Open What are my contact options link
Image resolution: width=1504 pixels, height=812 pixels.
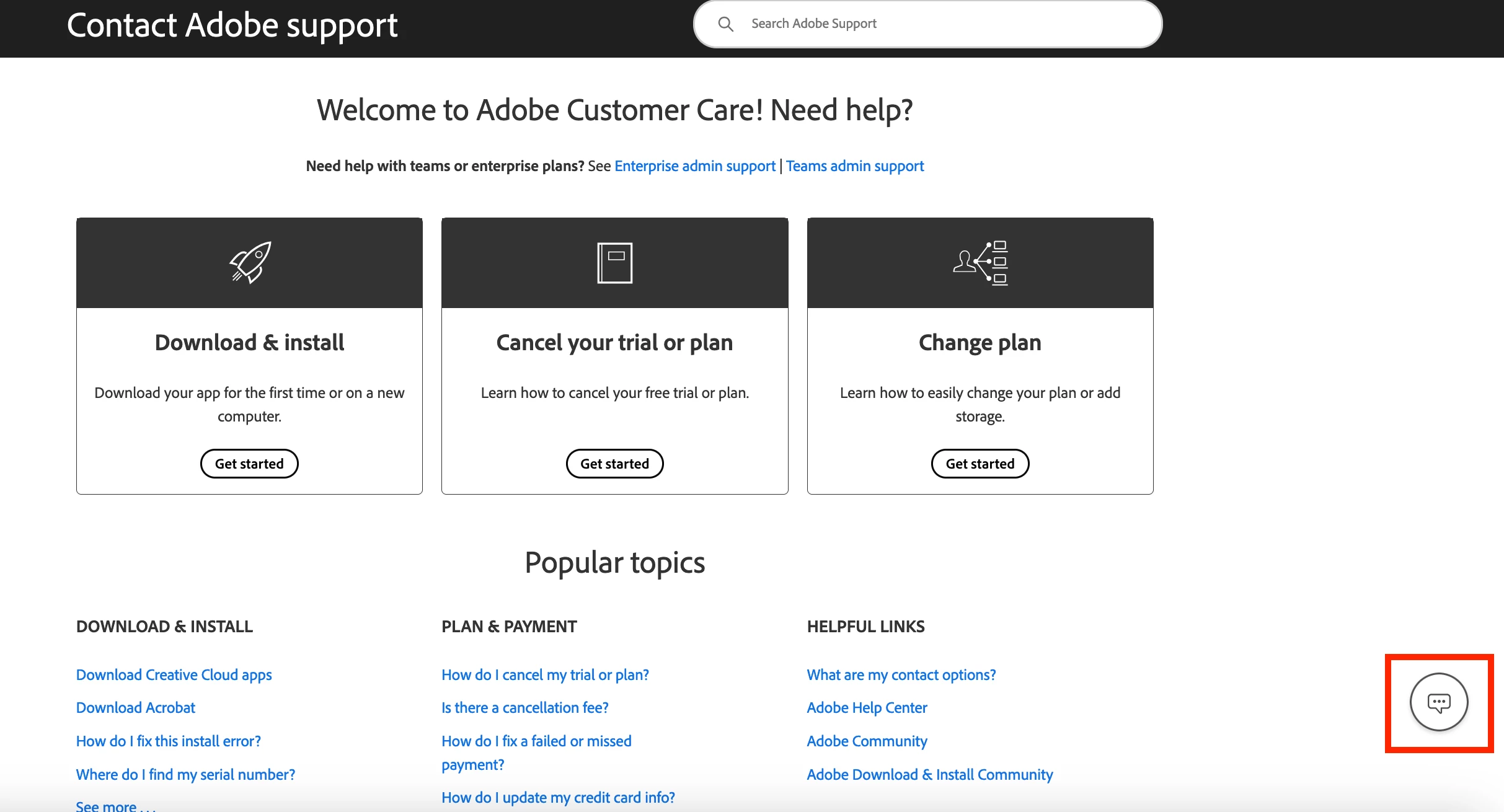pos(901,674)
